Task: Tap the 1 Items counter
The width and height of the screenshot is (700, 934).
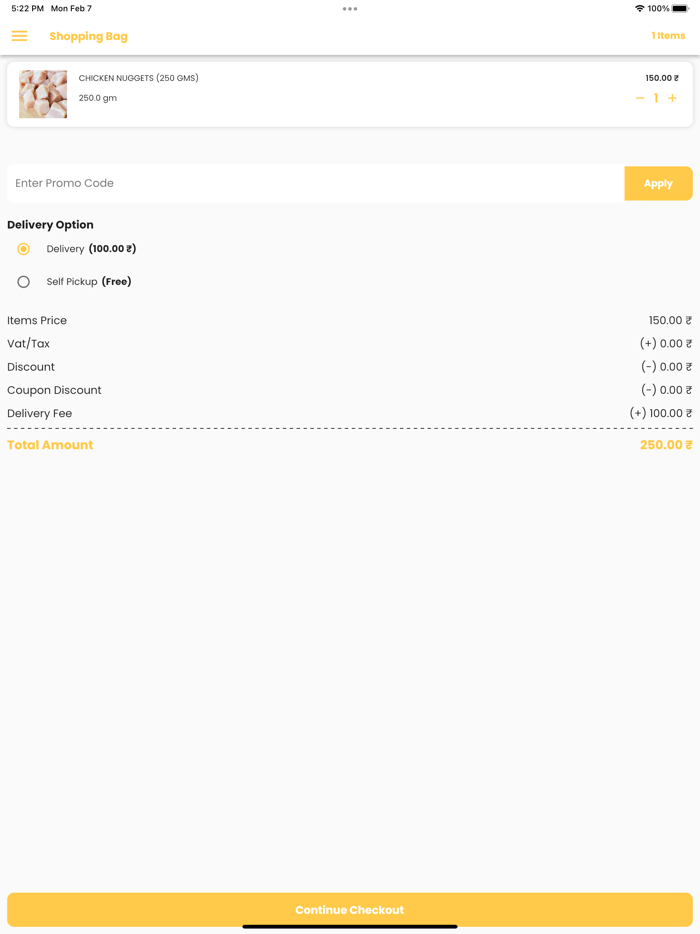Action: click(x=668, y=36)
